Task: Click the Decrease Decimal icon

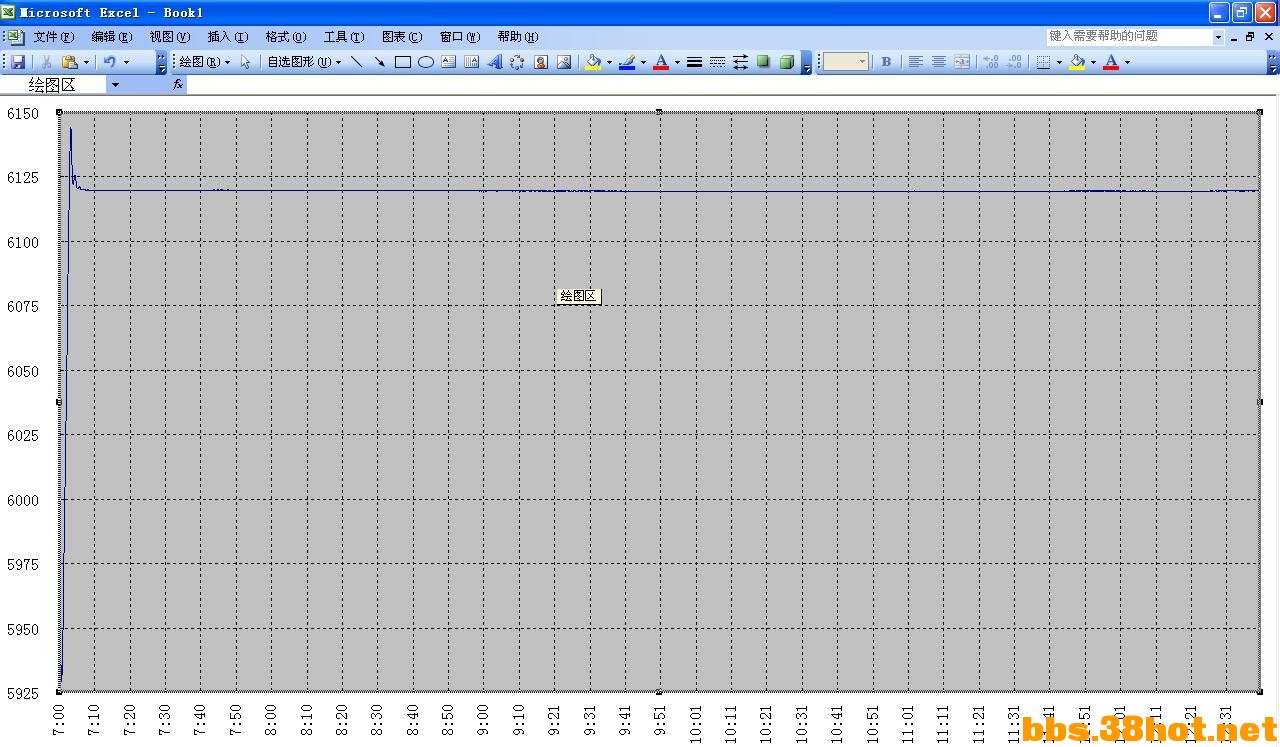Action: point(1014,62)
